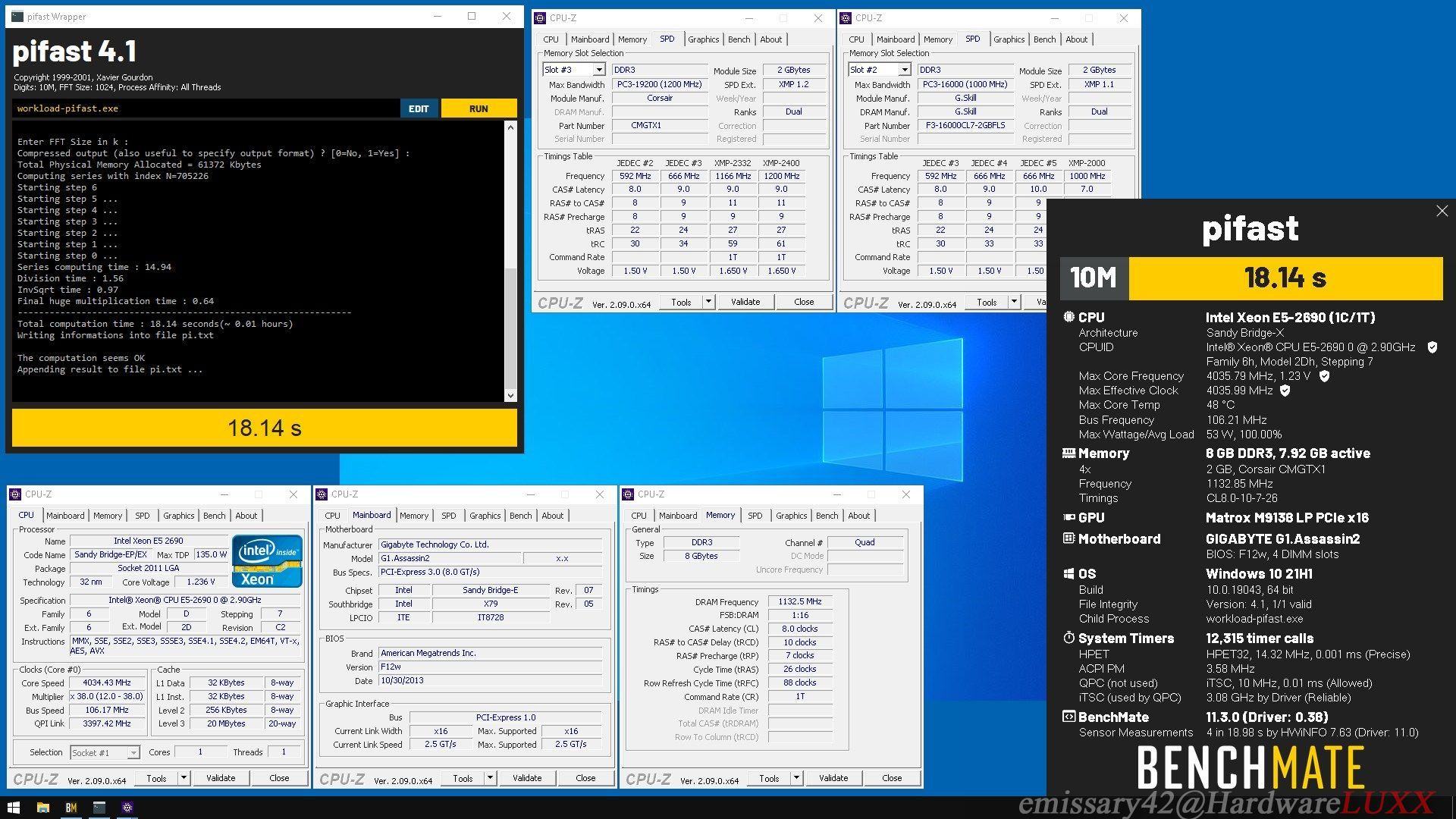Click the CPU-Z taskbar icon

pyautogui.click(x=127, y=808)
